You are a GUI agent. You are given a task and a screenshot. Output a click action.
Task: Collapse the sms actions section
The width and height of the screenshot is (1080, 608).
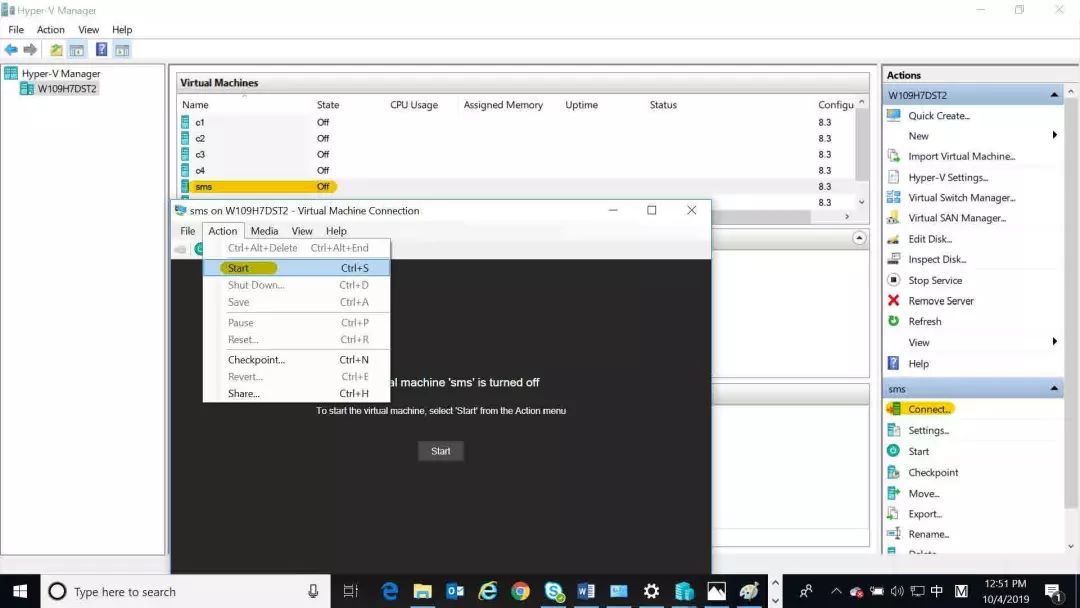click(1054, 388)
